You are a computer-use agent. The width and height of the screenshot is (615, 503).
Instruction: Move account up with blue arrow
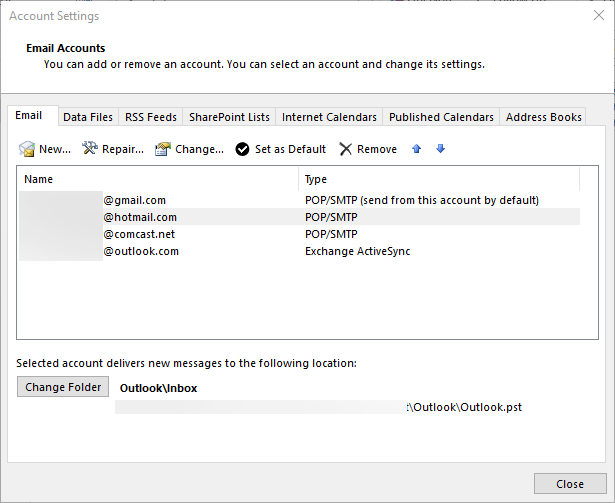pos(417,149)
